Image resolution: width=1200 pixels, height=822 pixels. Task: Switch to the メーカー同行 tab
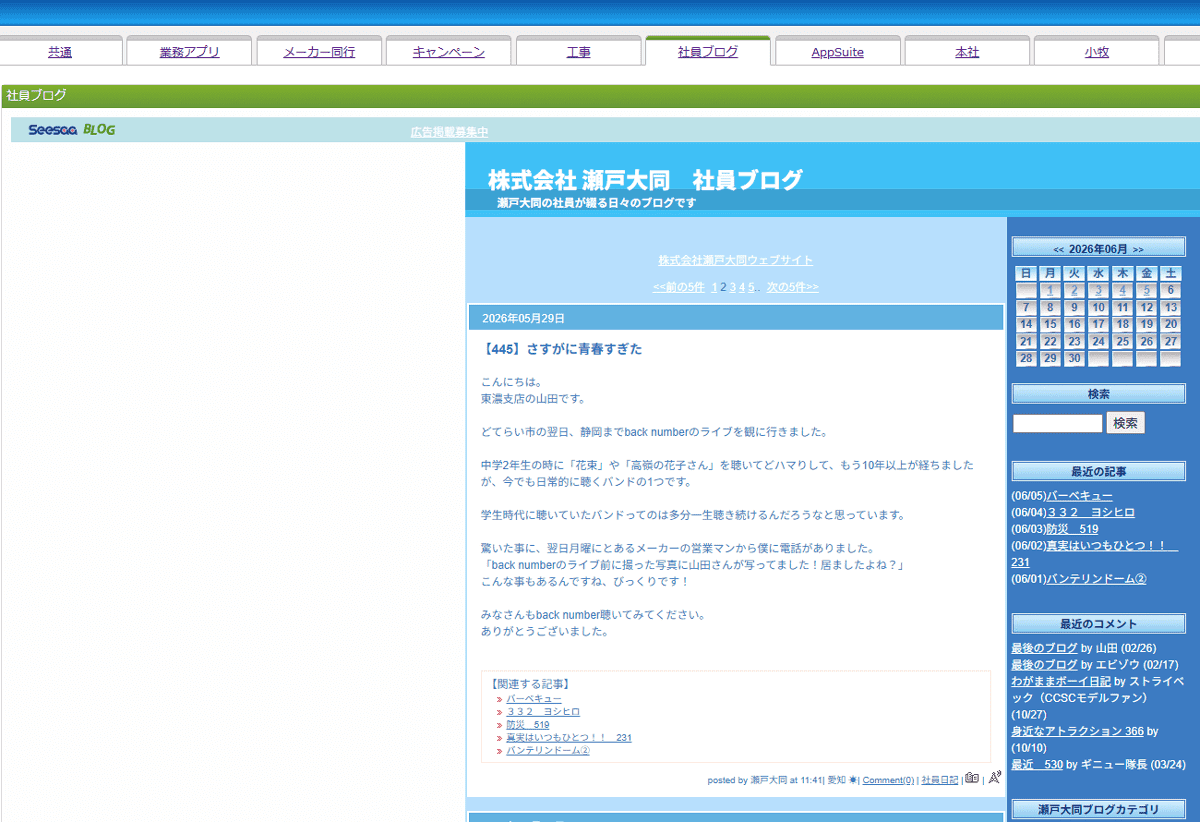click(319, 52)
